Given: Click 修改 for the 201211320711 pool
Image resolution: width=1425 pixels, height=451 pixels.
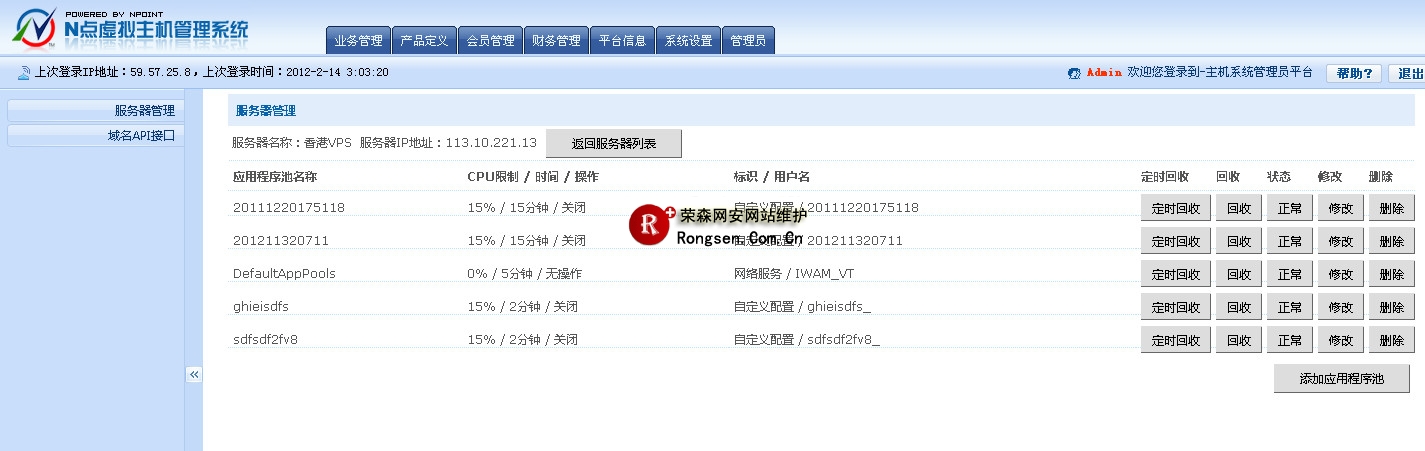Looking at the screenshot, I should 1340,241.
